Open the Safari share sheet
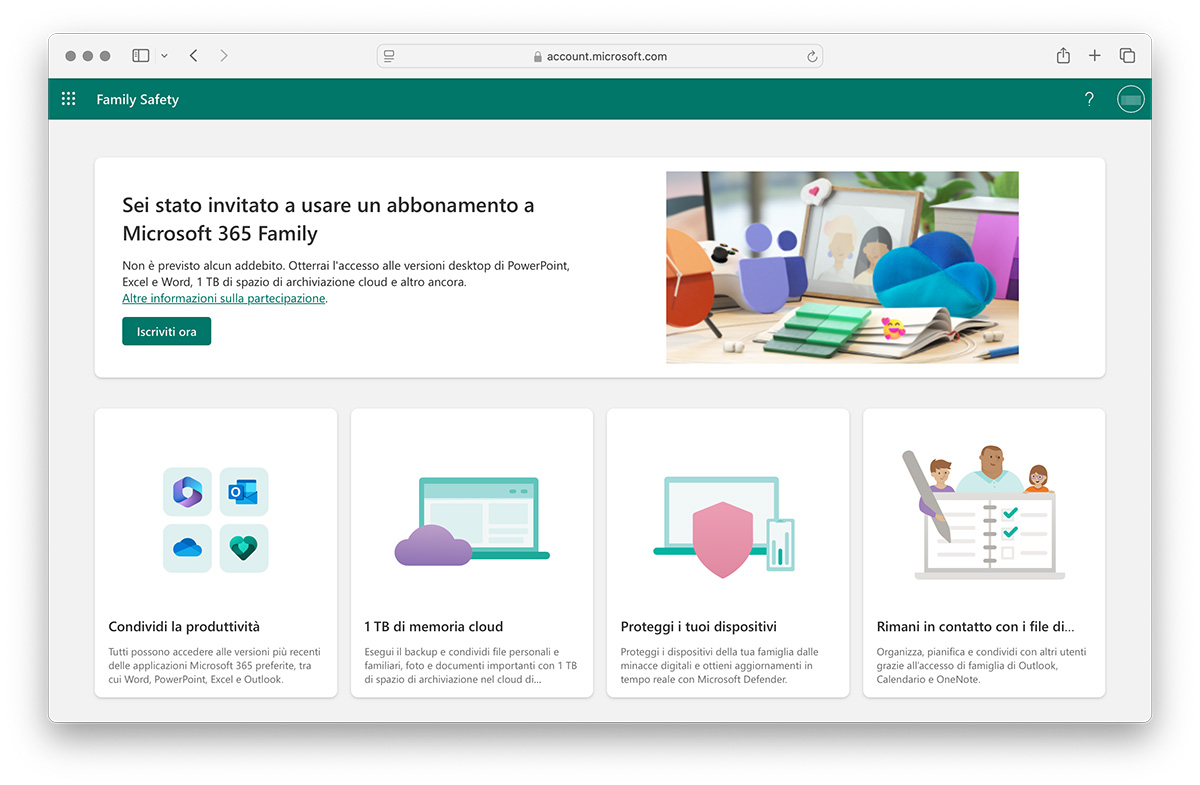The image size is (1200, 785). click(x=1063, y=55)
